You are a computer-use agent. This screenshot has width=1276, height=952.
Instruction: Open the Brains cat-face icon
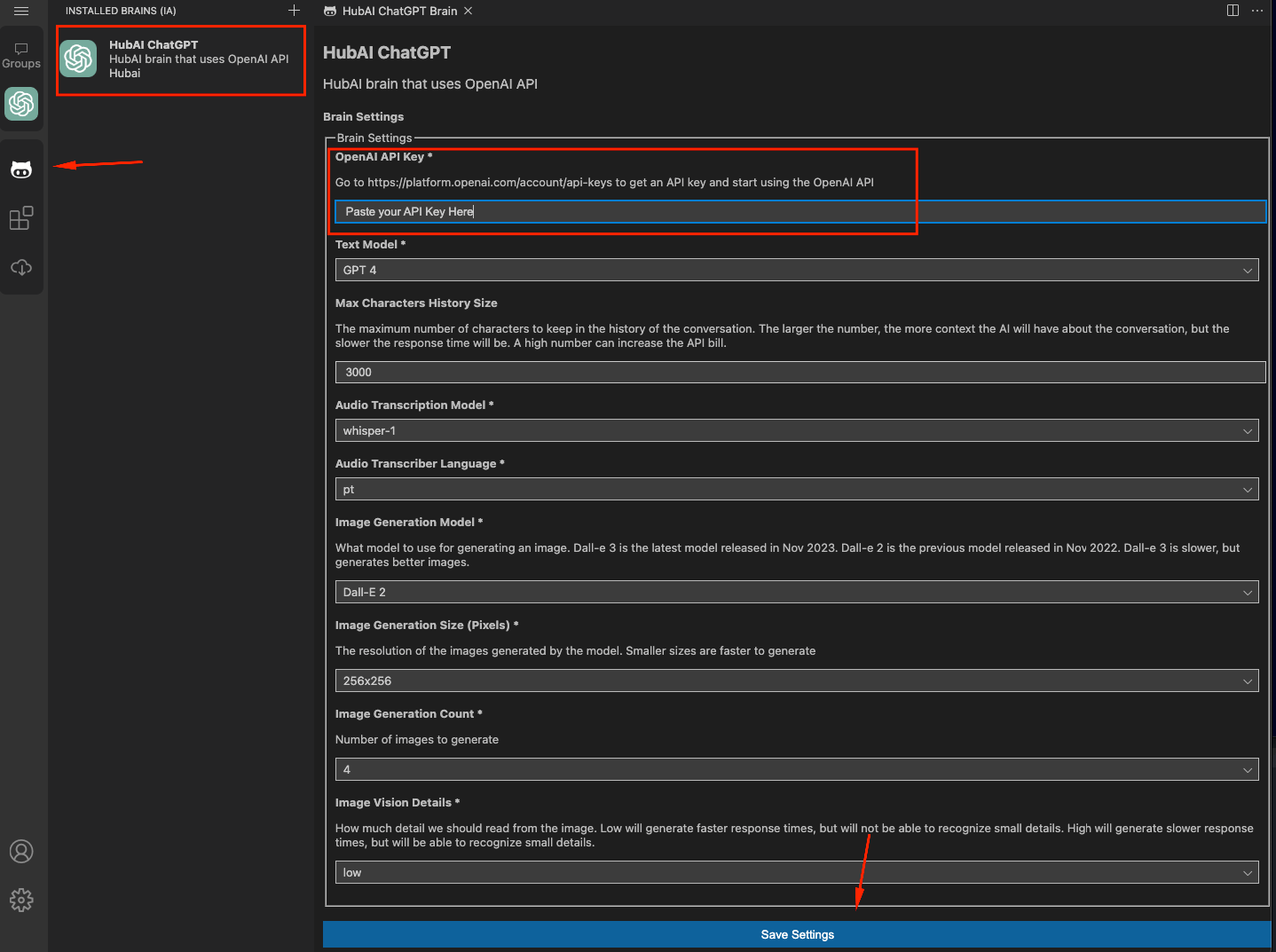pyautogui.click(x=21, y=169)
